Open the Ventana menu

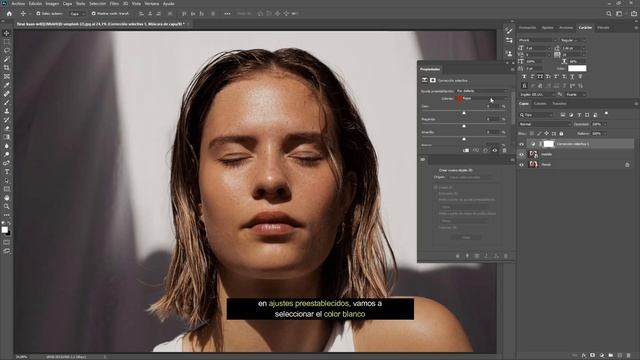(151, 3)
